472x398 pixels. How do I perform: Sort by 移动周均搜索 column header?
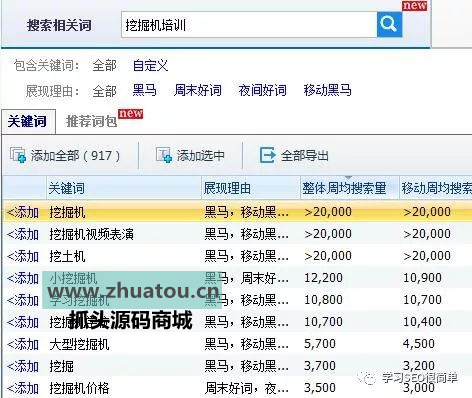(436, 188)
